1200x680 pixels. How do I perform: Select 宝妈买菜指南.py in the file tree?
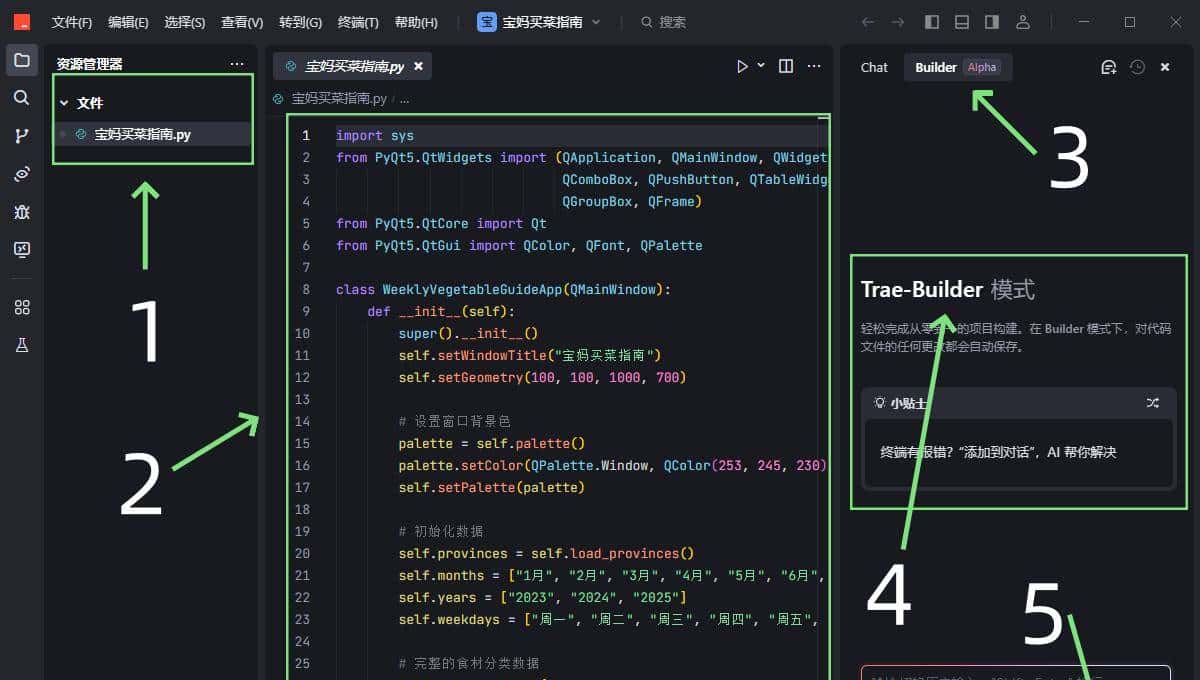pos(142,134)
